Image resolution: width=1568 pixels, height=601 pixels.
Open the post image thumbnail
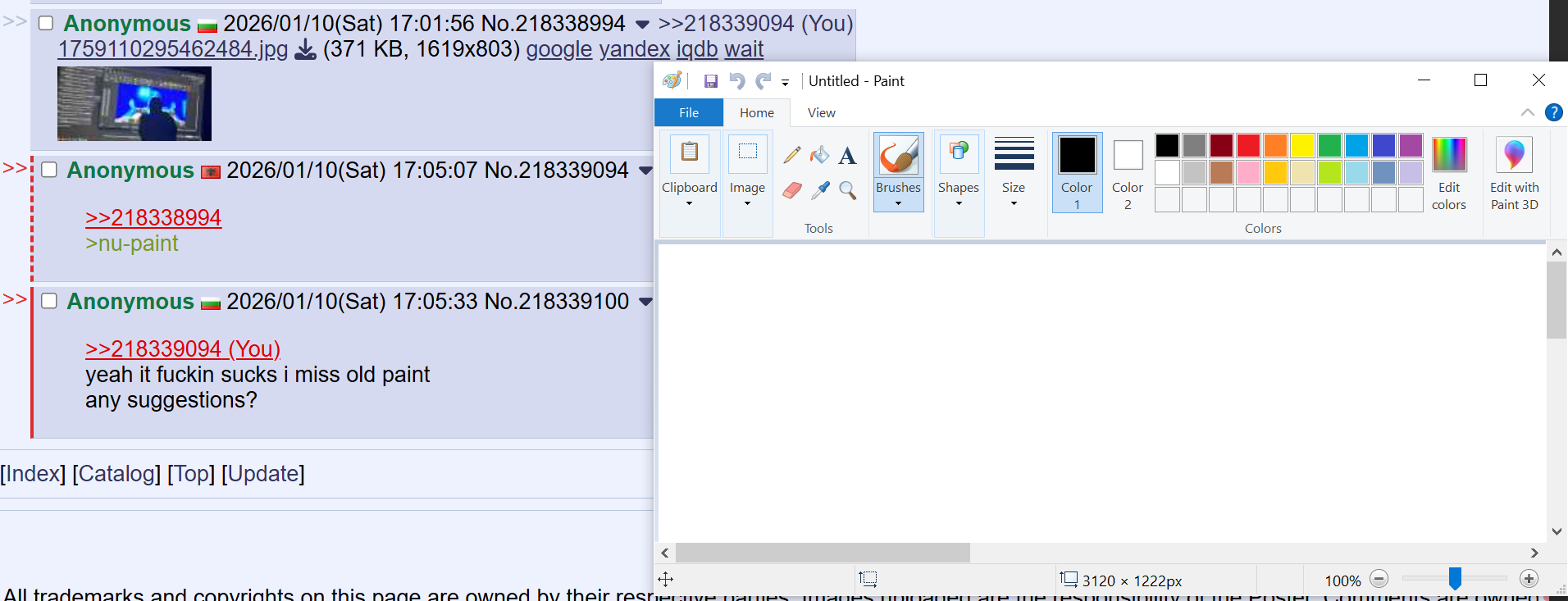coord(134,103)
